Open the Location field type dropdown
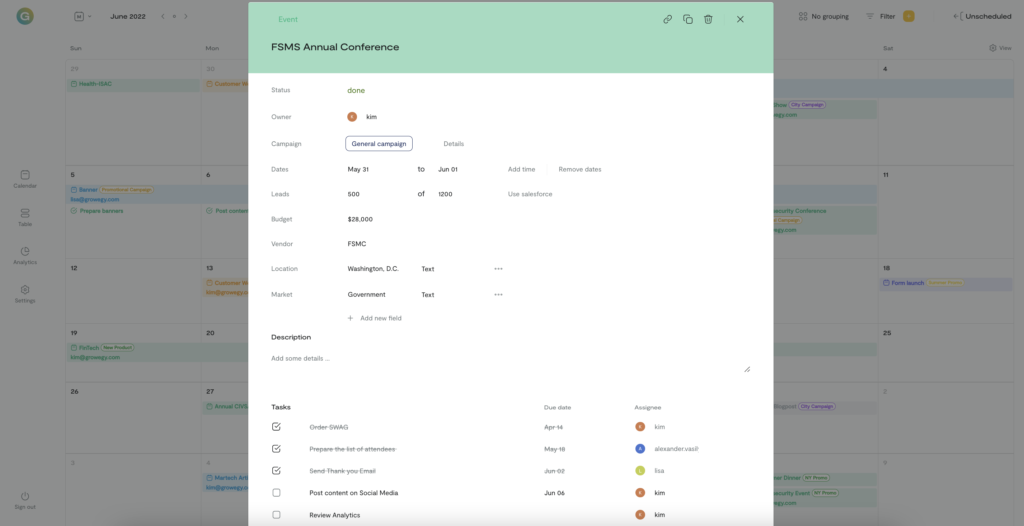Viewport: 1024px width, 526px height. pyautogui.click(x=428, y=269)
